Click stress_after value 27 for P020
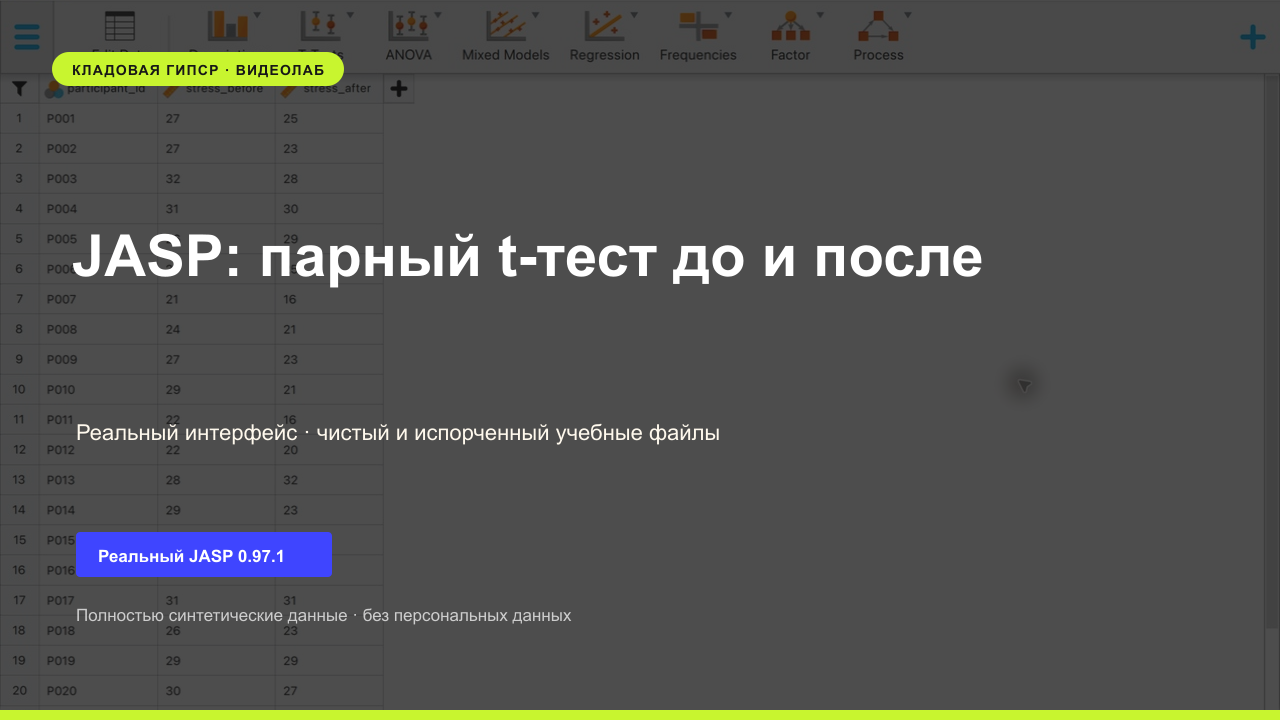The width and height of the screenshot is (1280, 720). (329, 690)
